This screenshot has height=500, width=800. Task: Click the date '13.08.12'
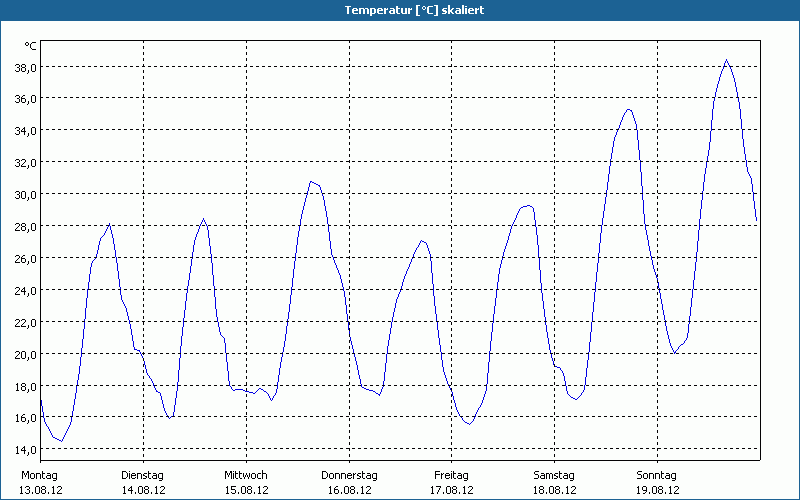tap(41, 490)
